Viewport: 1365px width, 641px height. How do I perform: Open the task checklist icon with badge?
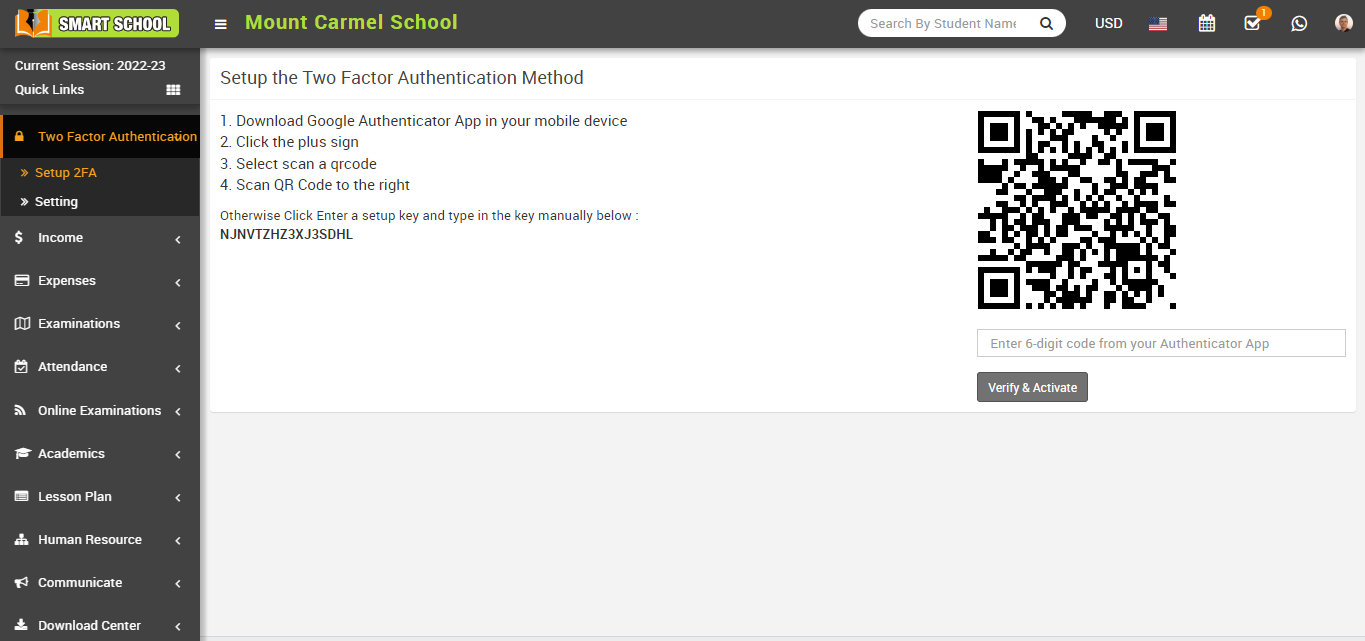point(1252,23)
